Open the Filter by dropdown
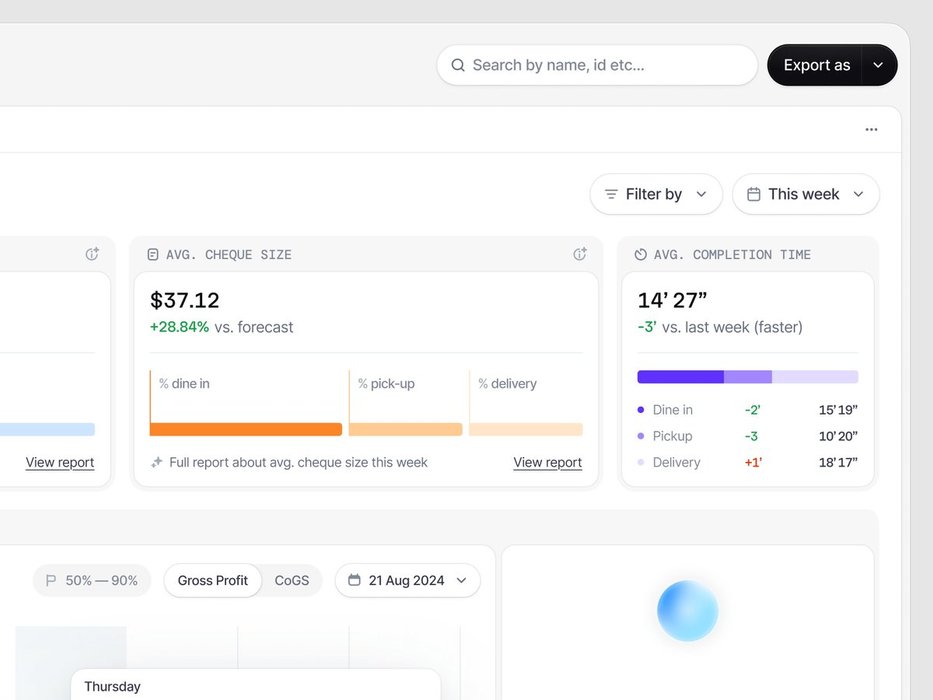933x700 pixels. pos(656,194)
